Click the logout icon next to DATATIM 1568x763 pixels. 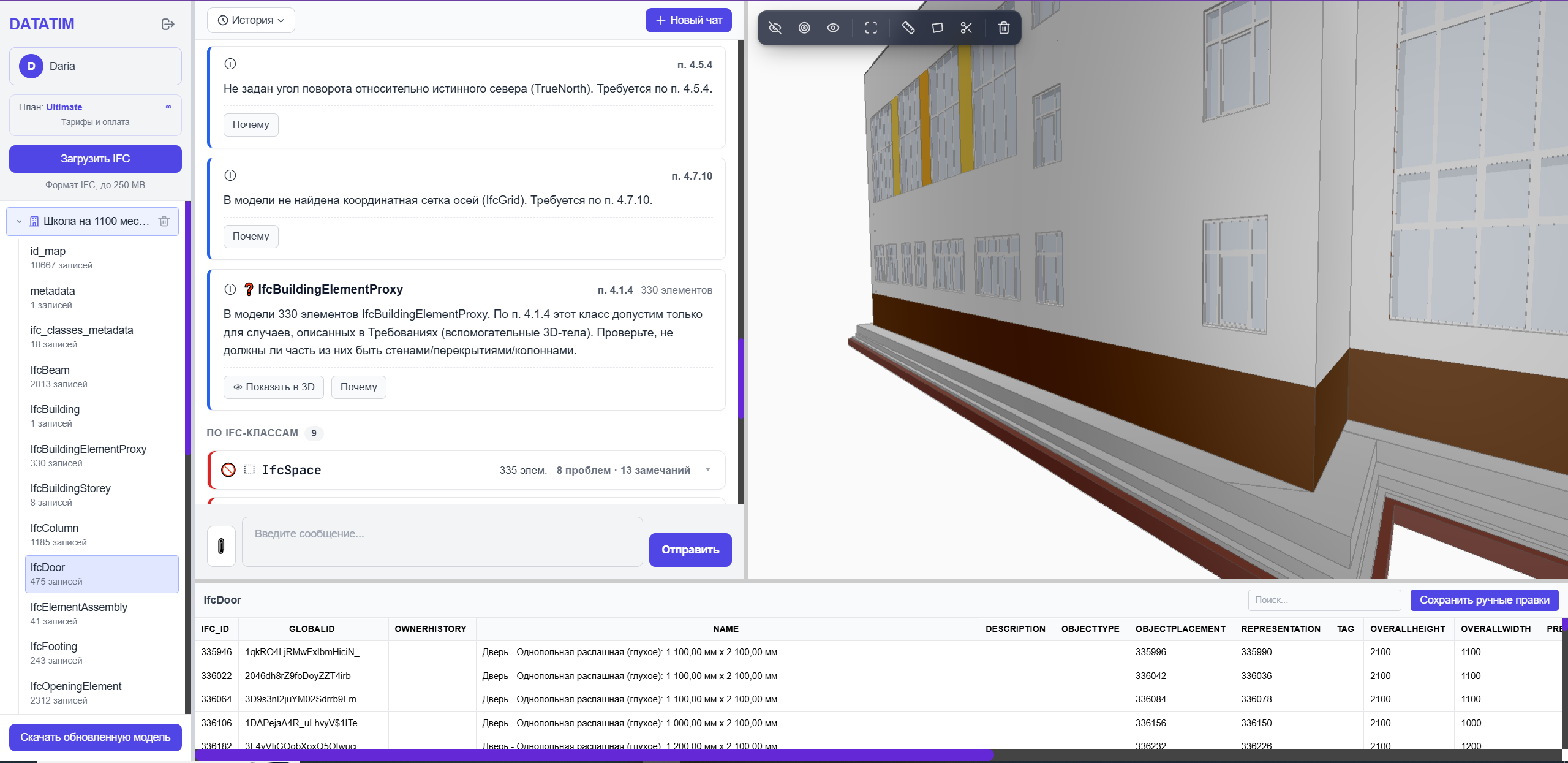coord(168,24)
